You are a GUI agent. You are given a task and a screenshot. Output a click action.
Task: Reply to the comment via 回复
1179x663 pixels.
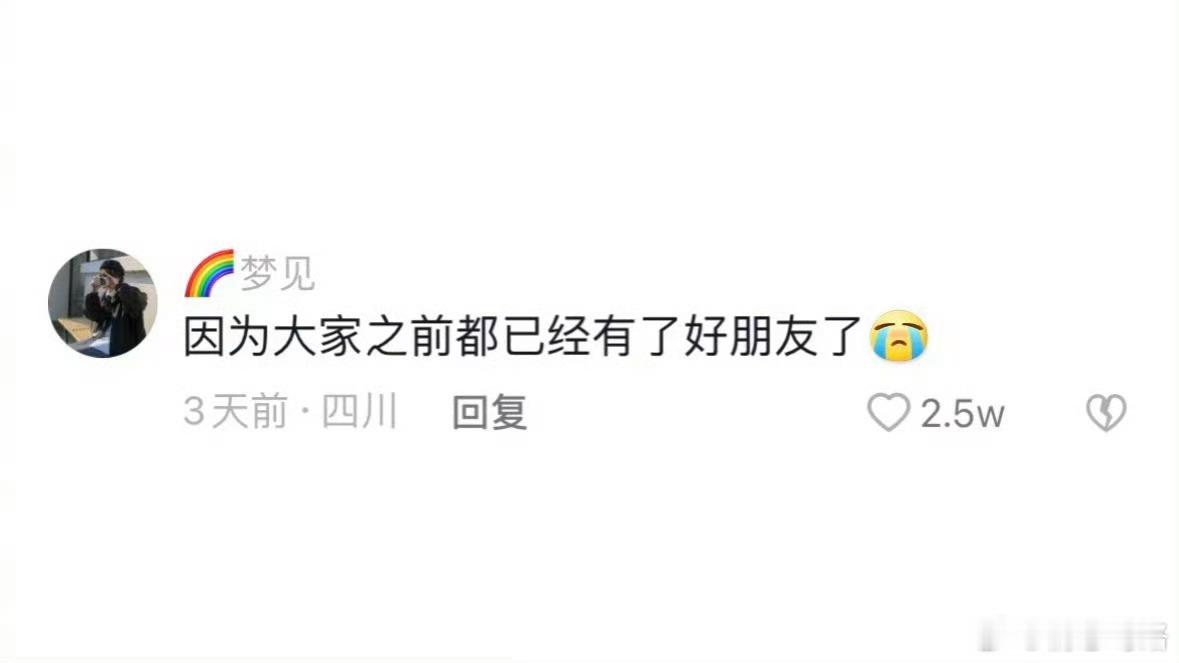489,413
